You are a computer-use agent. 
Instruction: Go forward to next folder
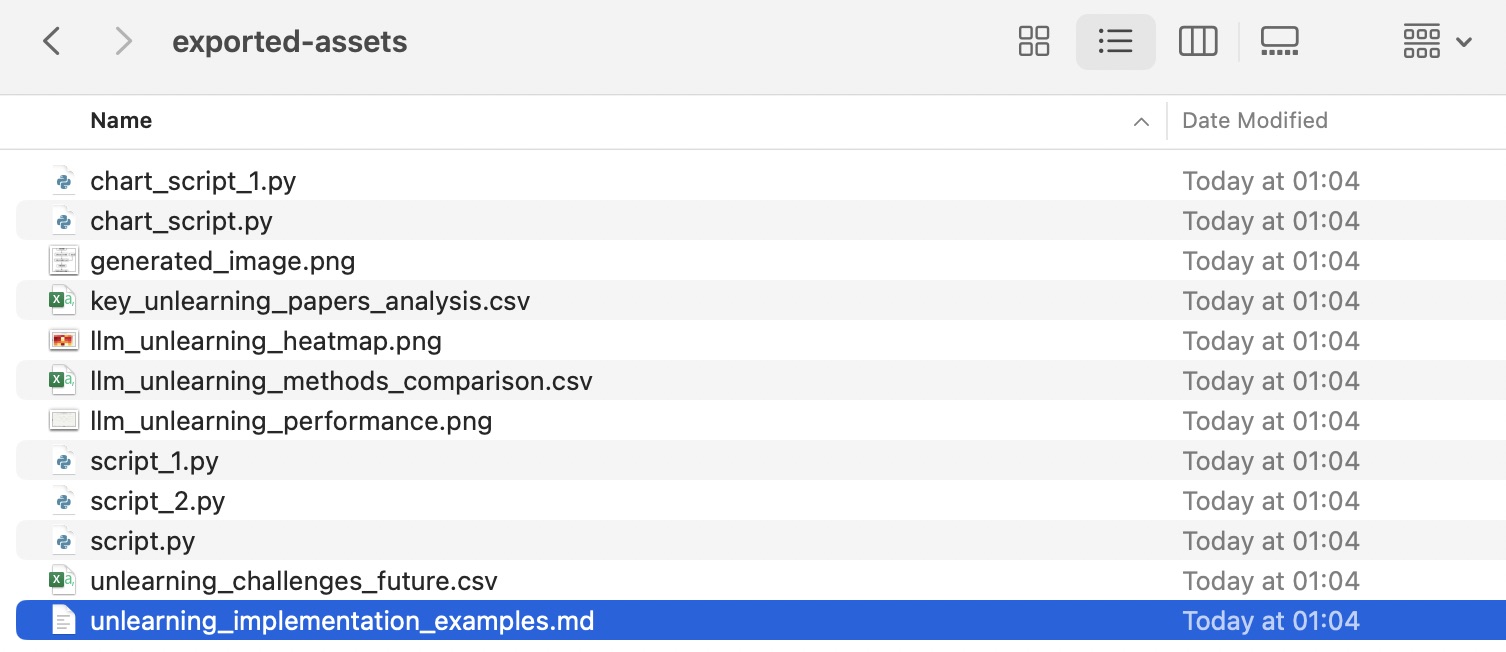[x=123, y=42]
